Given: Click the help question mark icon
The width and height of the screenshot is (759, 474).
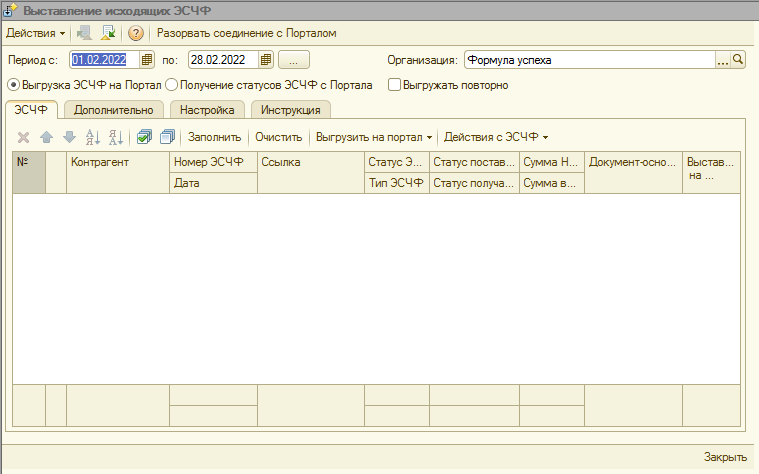Looking at the screenshot, I should click(136, 33).
